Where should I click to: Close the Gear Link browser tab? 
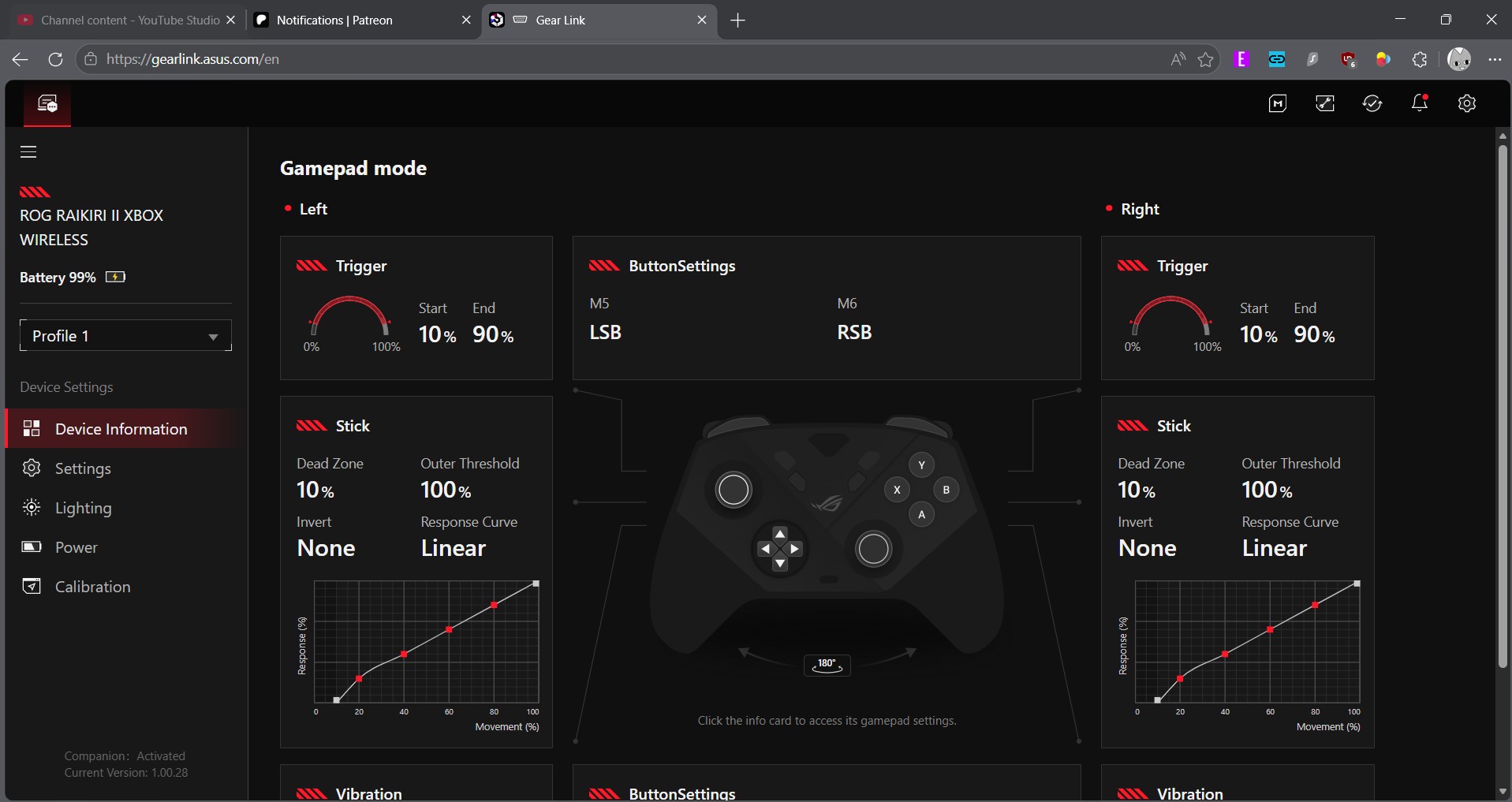click(702, 21)
